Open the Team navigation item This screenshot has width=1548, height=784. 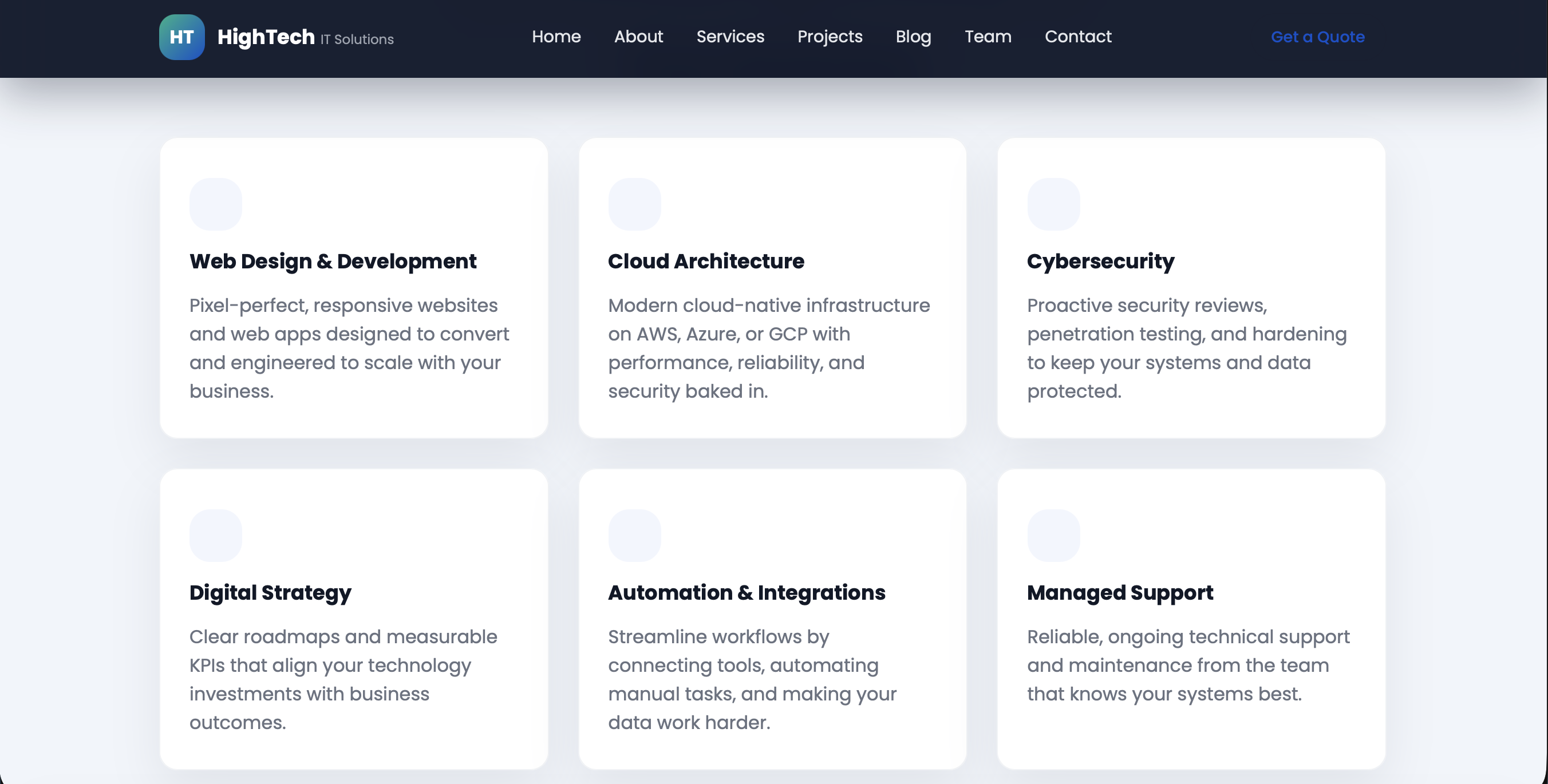(x=988, y=37)
